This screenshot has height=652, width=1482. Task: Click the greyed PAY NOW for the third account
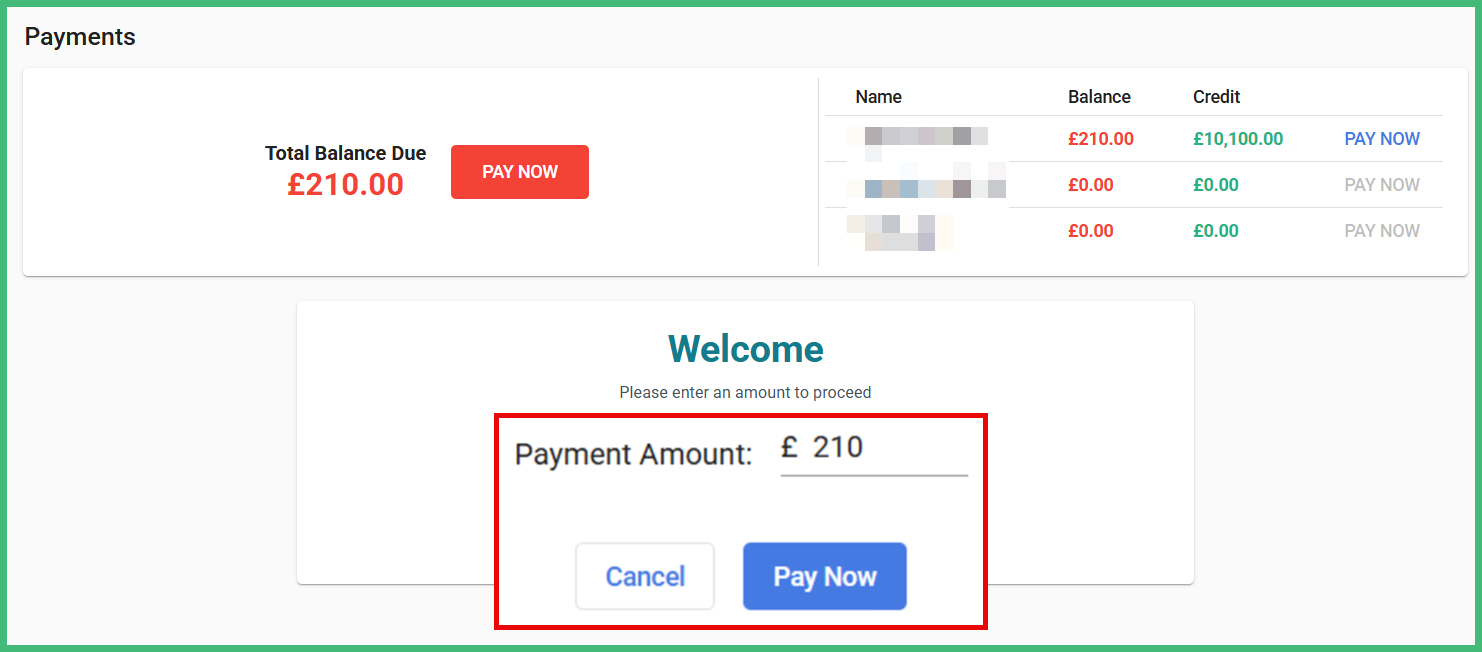pos(1382,230)
